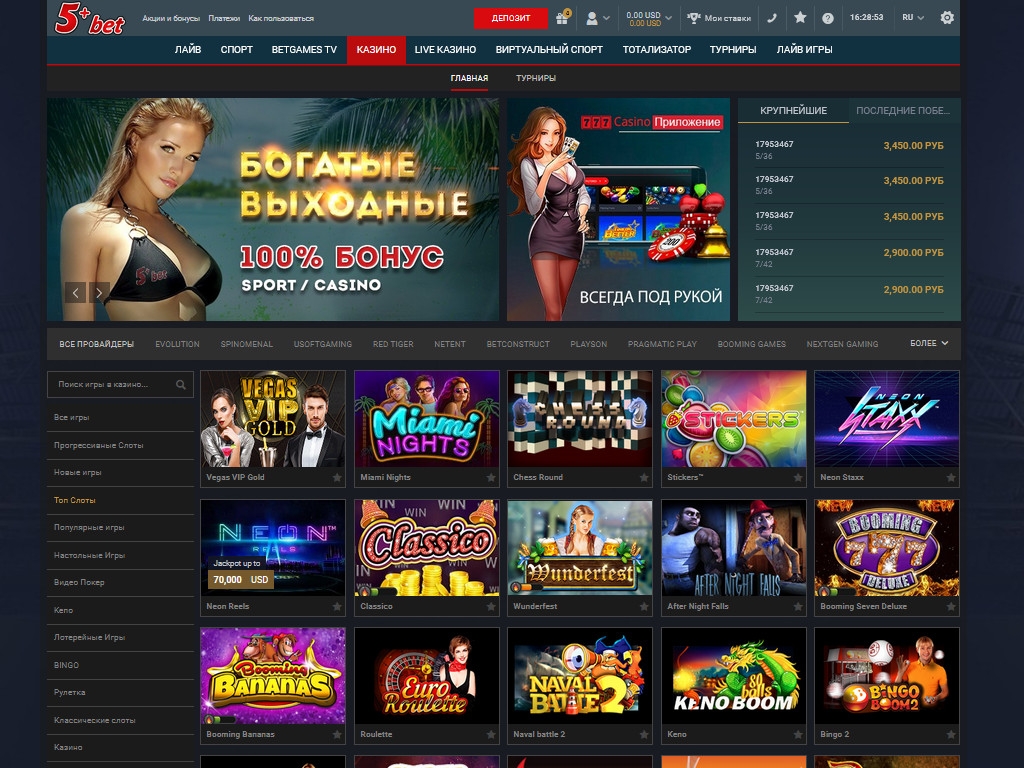Viewport: 1024px width, 768px height.
Task: Select the 'Последние победы' tab
Action: (903, 110)
